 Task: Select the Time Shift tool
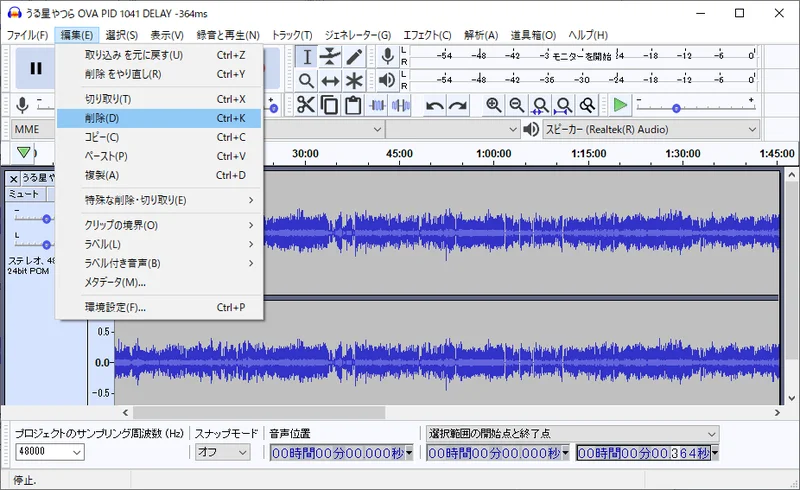(x=330, y=81)
